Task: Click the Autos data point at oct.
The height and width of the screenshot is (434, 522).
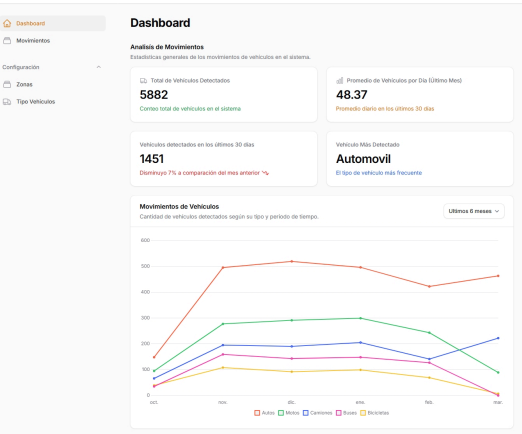Action: coord(154,357)
